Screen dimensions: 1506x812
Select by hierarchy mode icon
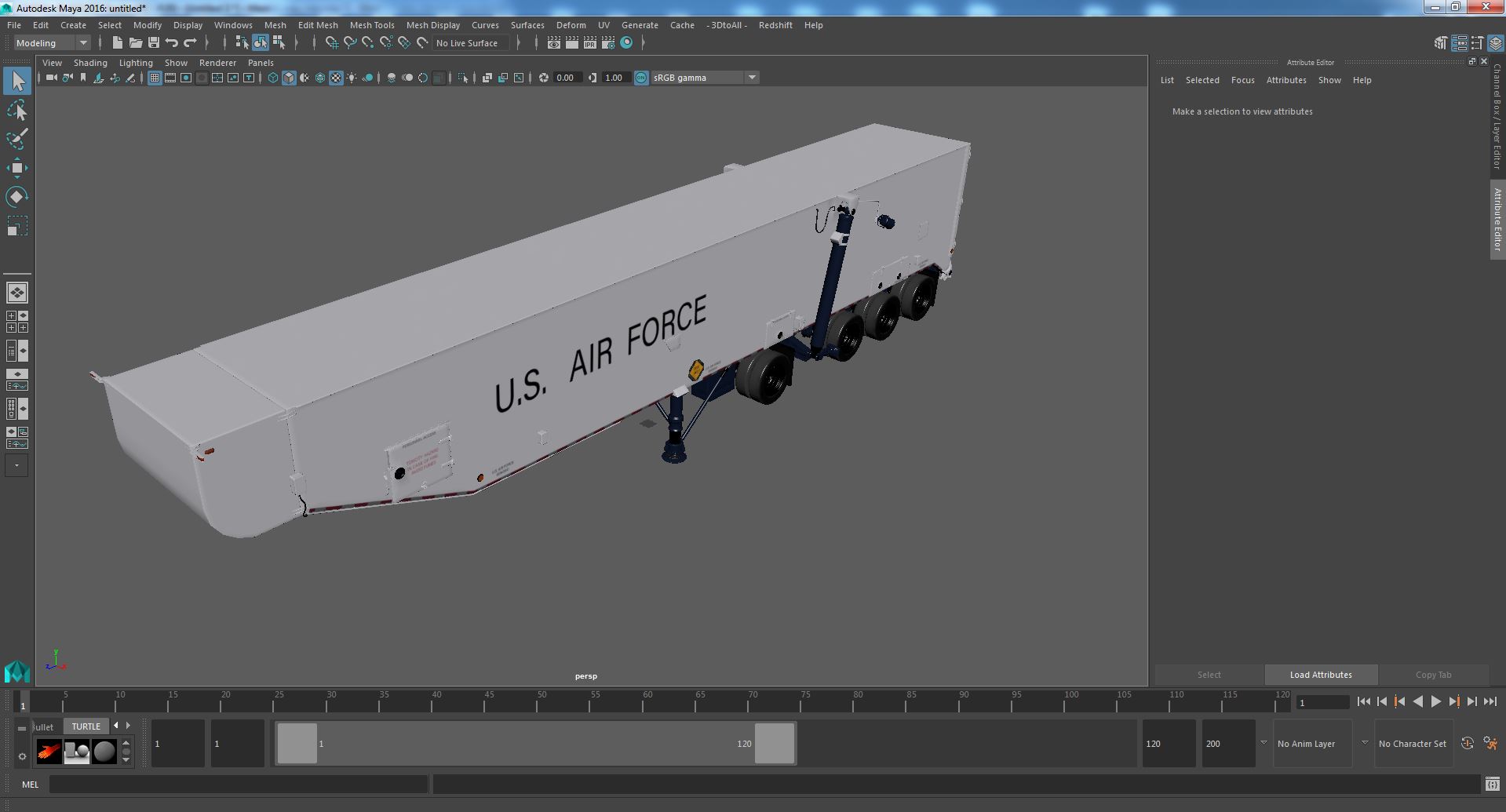[242, 43]
